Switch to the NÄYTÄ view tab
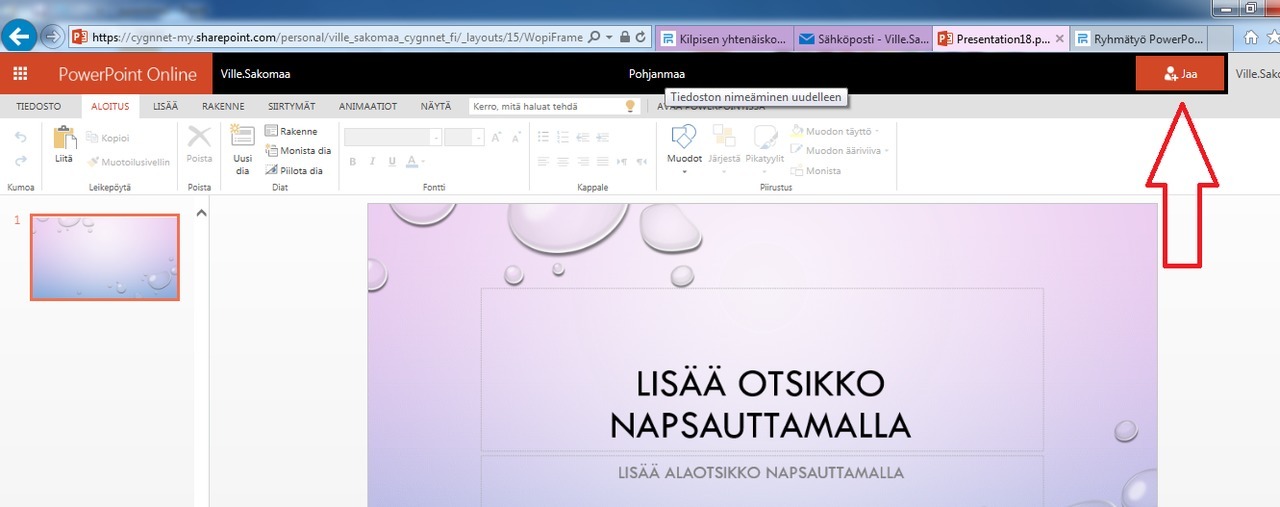This screenshot has height=507, width=1280. click(435, 106)
